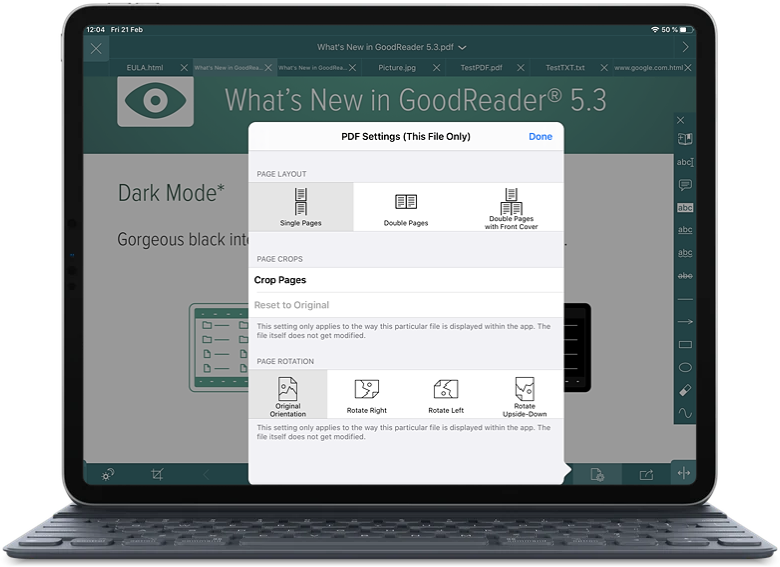
Task: Select Double Pages with Front Cover
Action: coord(511,207)
